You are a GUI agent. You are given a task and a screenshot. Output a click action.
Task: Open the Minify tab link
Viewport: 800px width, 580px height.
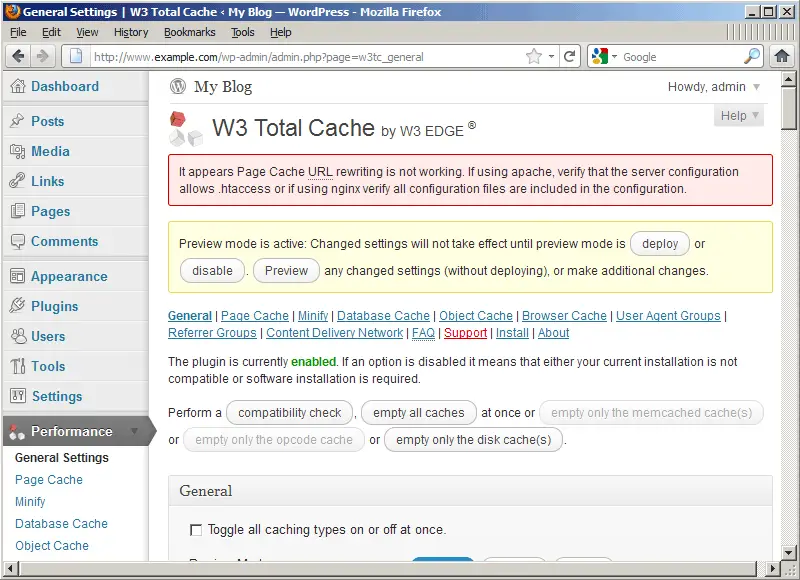tap(313, 316)
